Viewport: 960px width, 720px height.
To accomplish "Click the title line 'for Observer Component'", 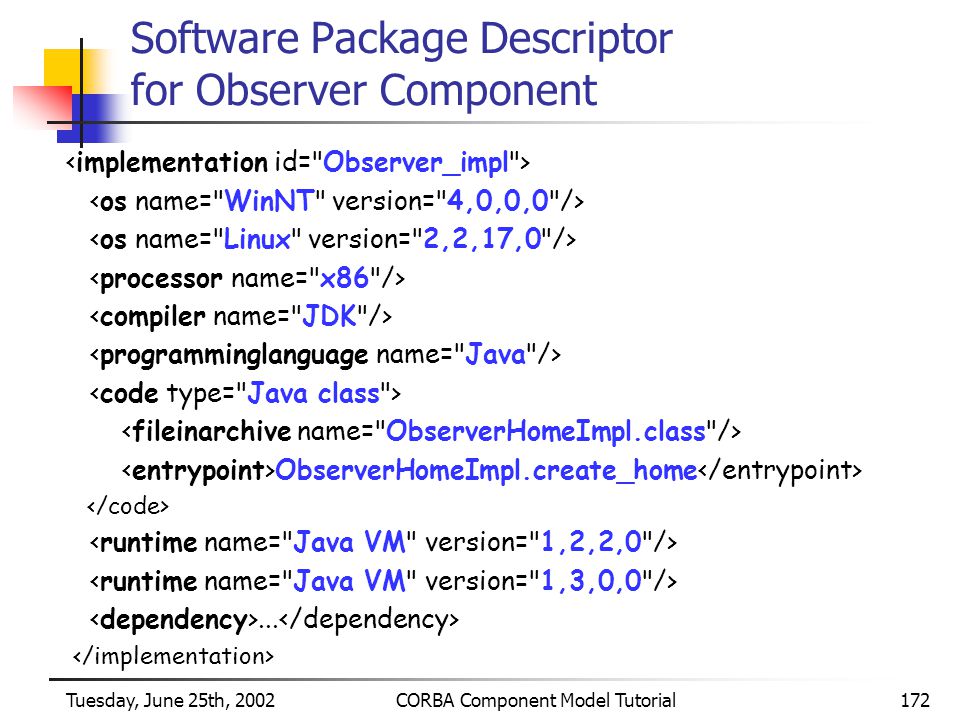I will coord(364,91).
